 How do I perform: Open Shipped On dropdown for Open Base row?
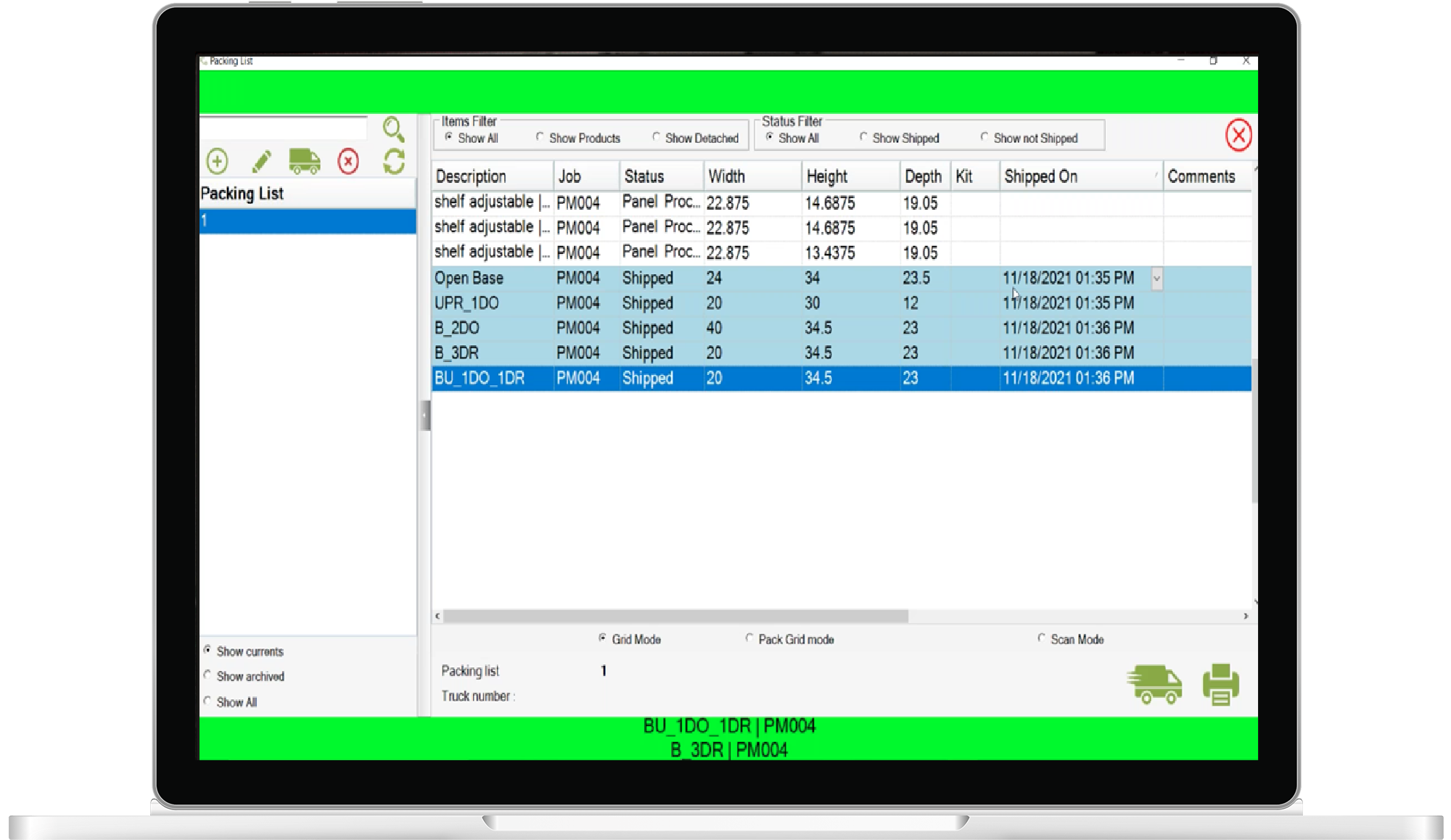pos(1156,279)
